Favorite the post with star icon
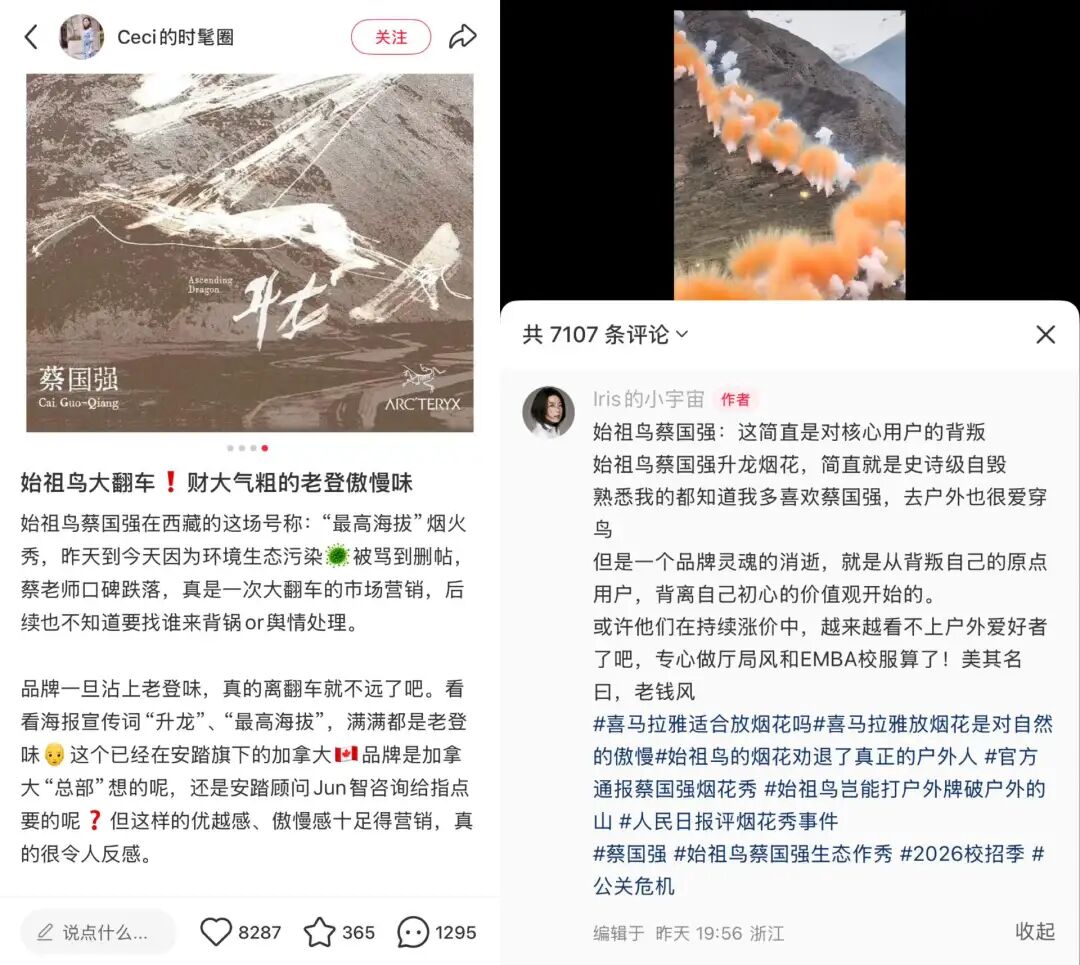This screenshot has width=1080, height=965. click(x=320, y=932)
